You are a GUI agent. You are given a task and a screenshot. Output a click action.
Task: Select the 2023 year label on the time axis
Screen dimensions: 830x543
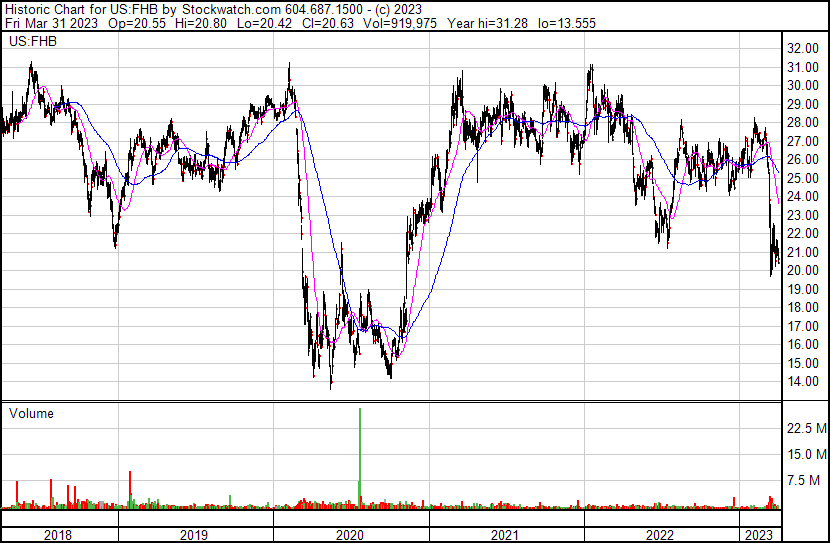[759, 534]
